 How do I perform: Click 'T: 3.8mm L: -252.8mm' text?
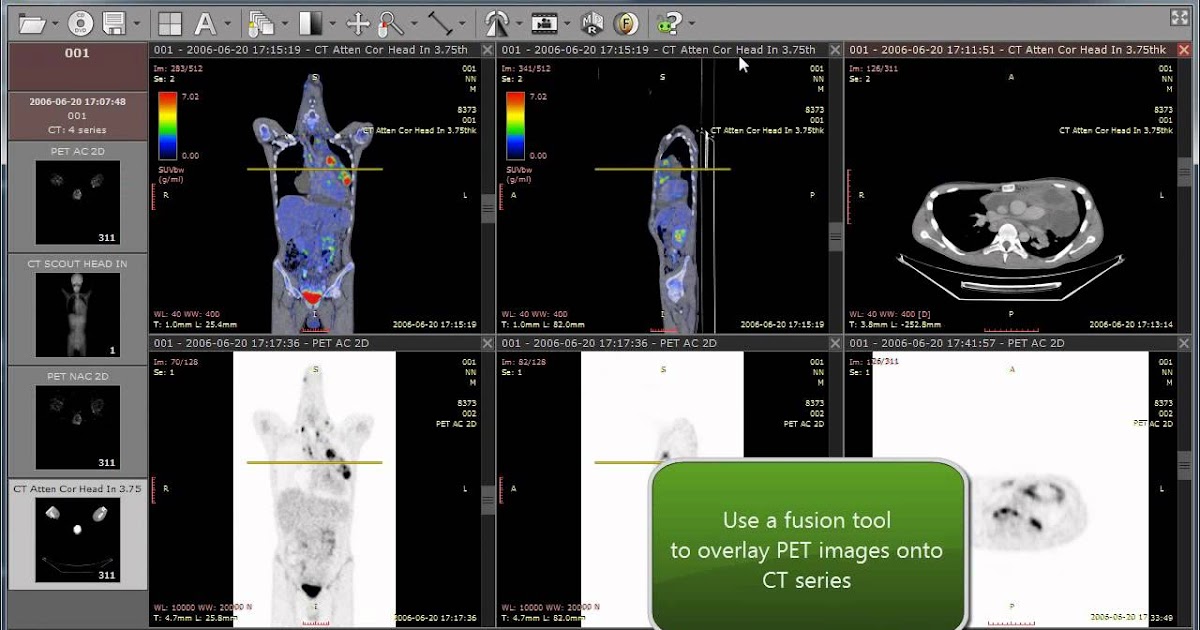point(894,324)
